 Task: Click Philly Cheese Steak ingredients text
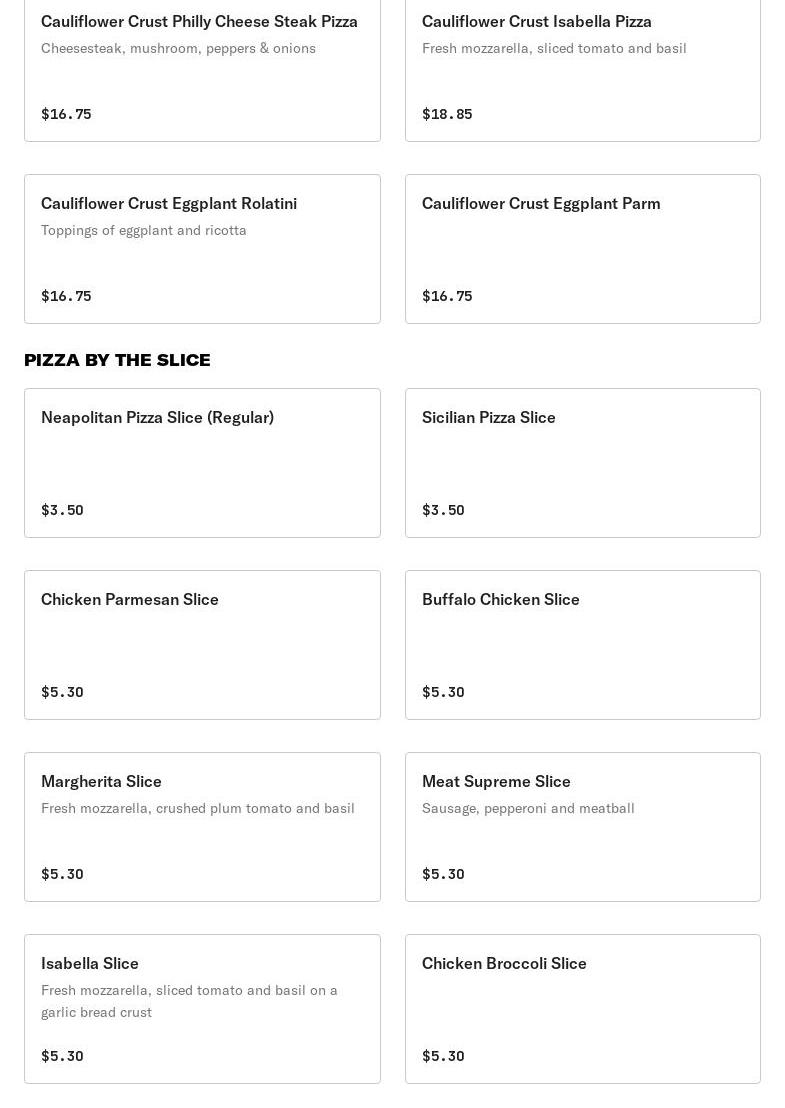tap(178, 48)
